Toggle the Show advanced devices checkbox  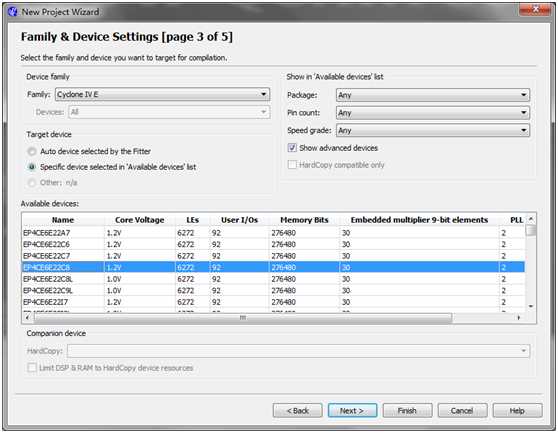(x=292, y=148)
